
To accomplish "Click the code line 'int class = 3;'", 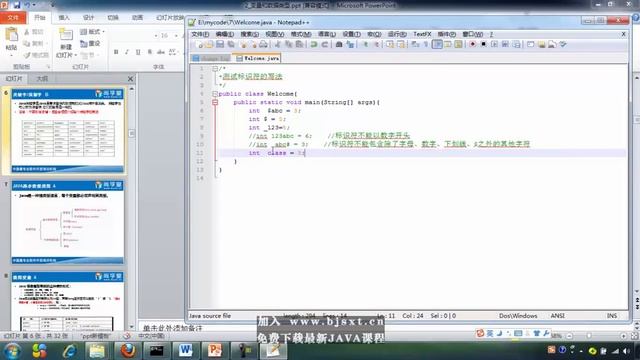I will tap(277, 153).
